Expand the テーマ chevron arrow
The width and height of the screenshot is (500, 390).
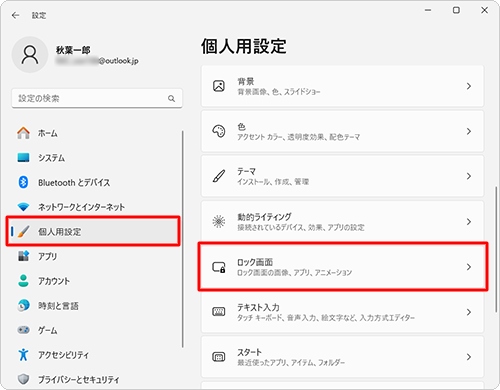[x=469, y=176]
